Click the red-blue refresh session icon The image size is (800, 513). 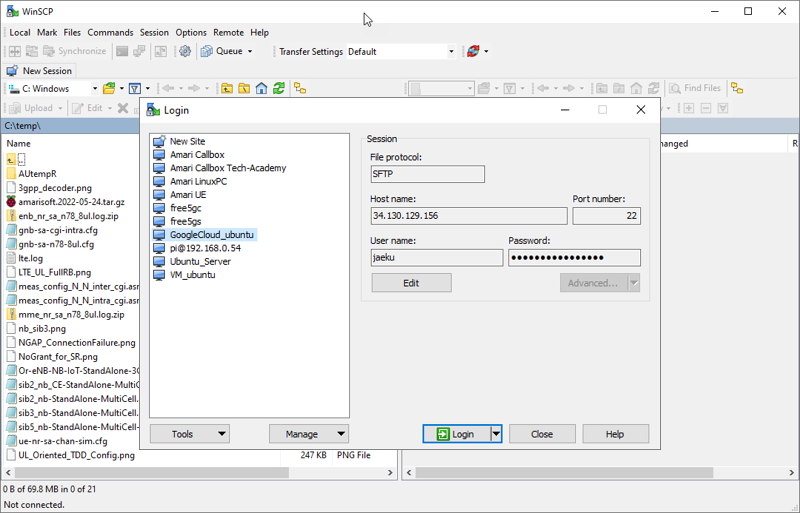tap(473, 51)
